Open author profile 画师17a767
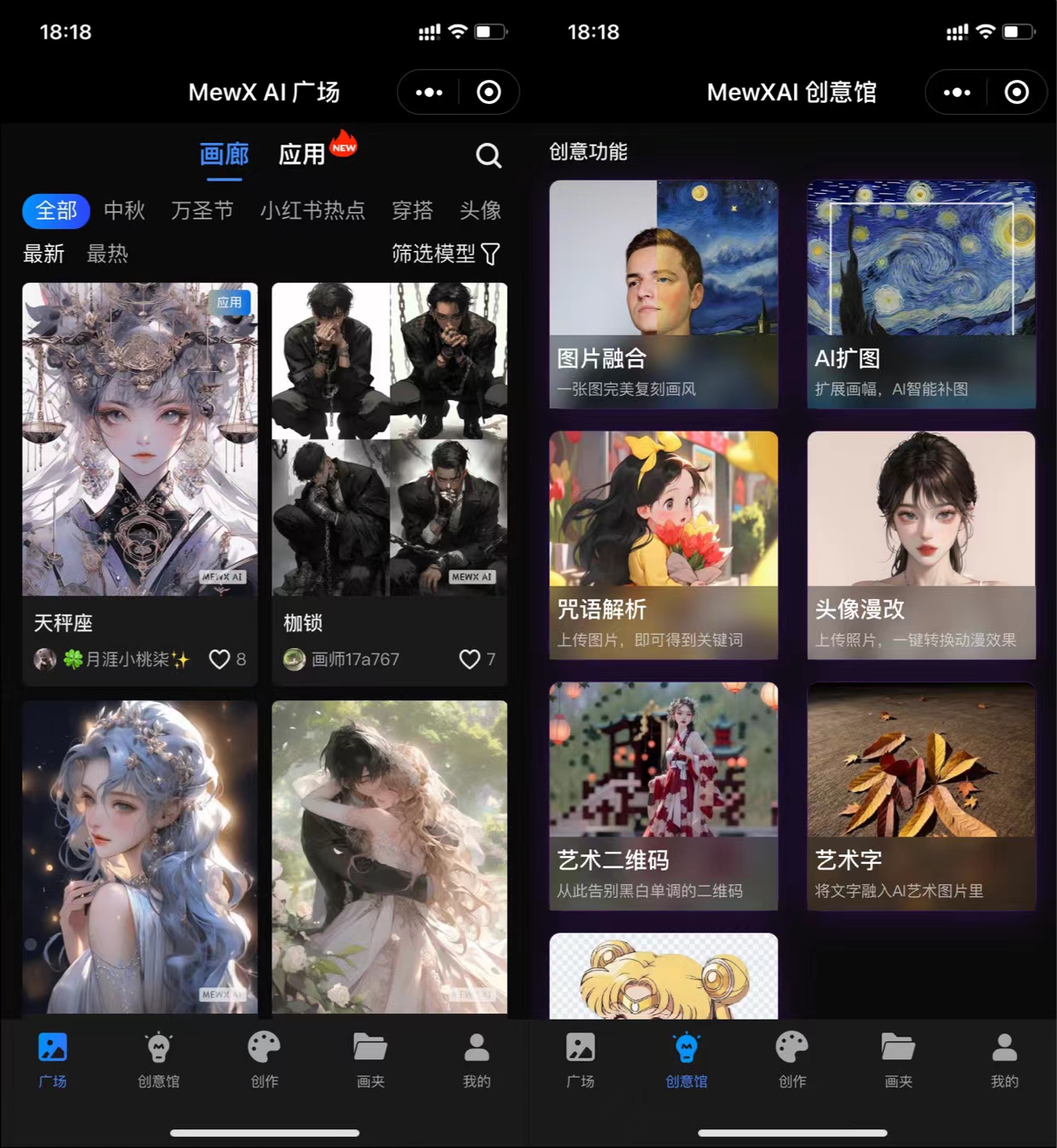Viewport: 1057px width, 1148px height. coord(354,660)
